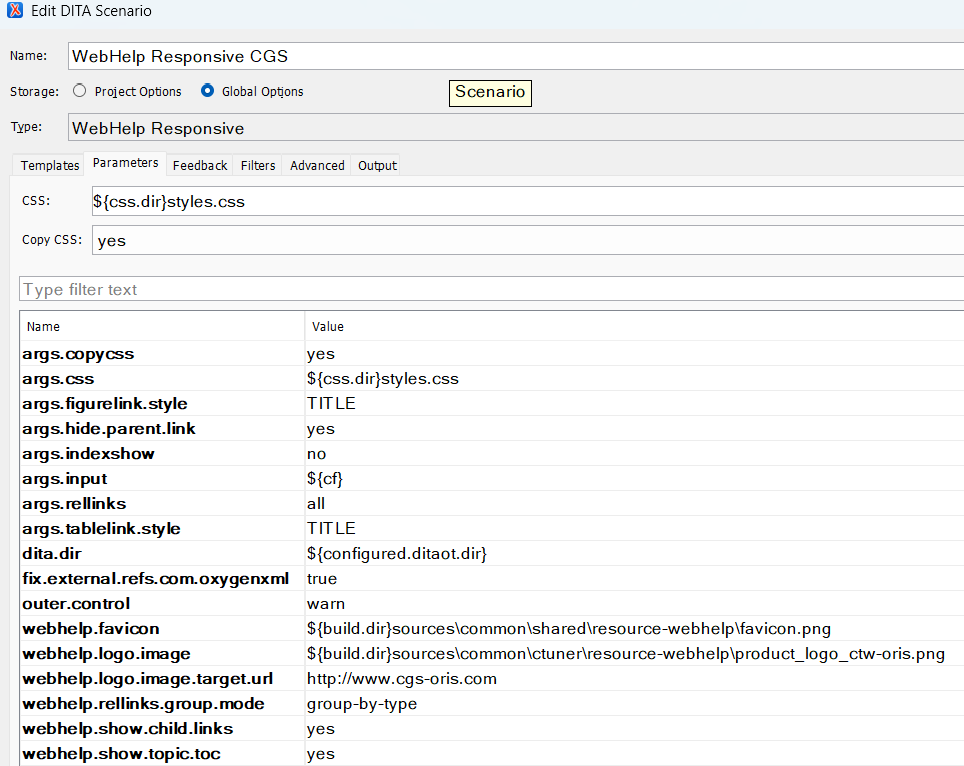Select the args.indexshow parameter
This screenshot has width=964, height=766.
coord(88,454)
